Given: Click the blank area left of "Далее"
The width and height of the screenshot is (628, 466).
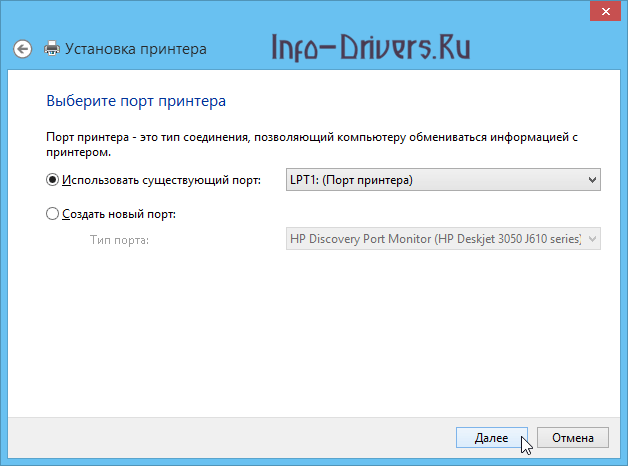Looking at the screenshot, I should [250, 438].
